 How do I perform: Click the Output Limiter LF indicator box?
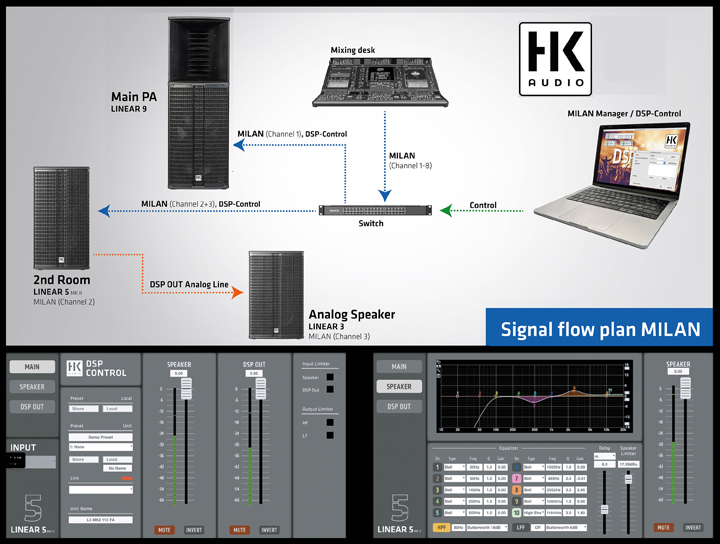pyautogui.click(x=330, y=435)
